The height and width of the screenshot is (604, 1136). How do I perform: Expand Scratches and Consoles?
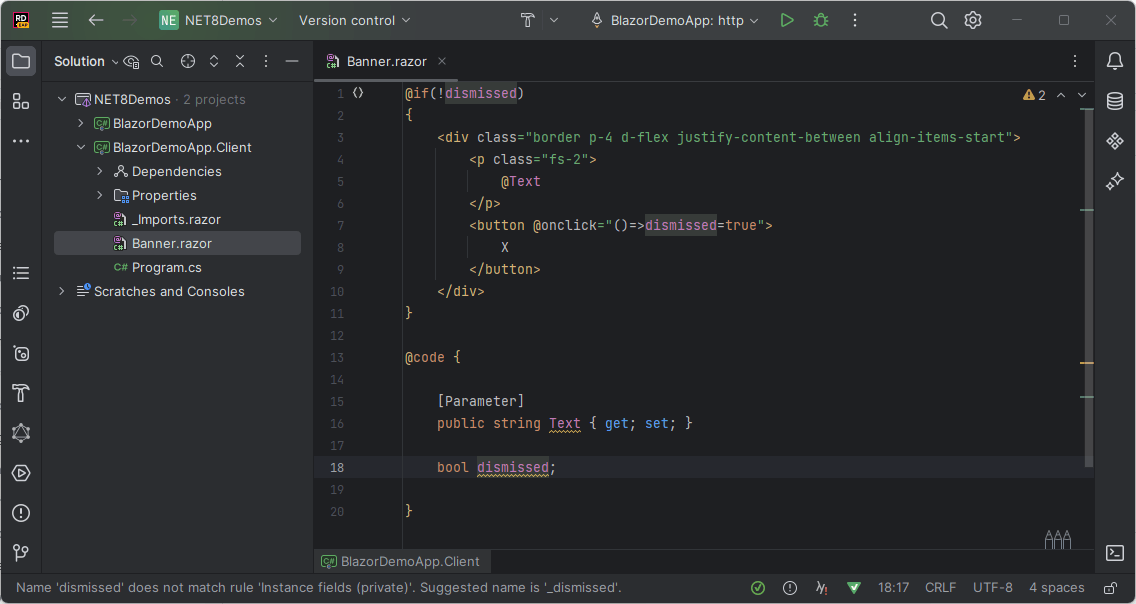(62, 291)
